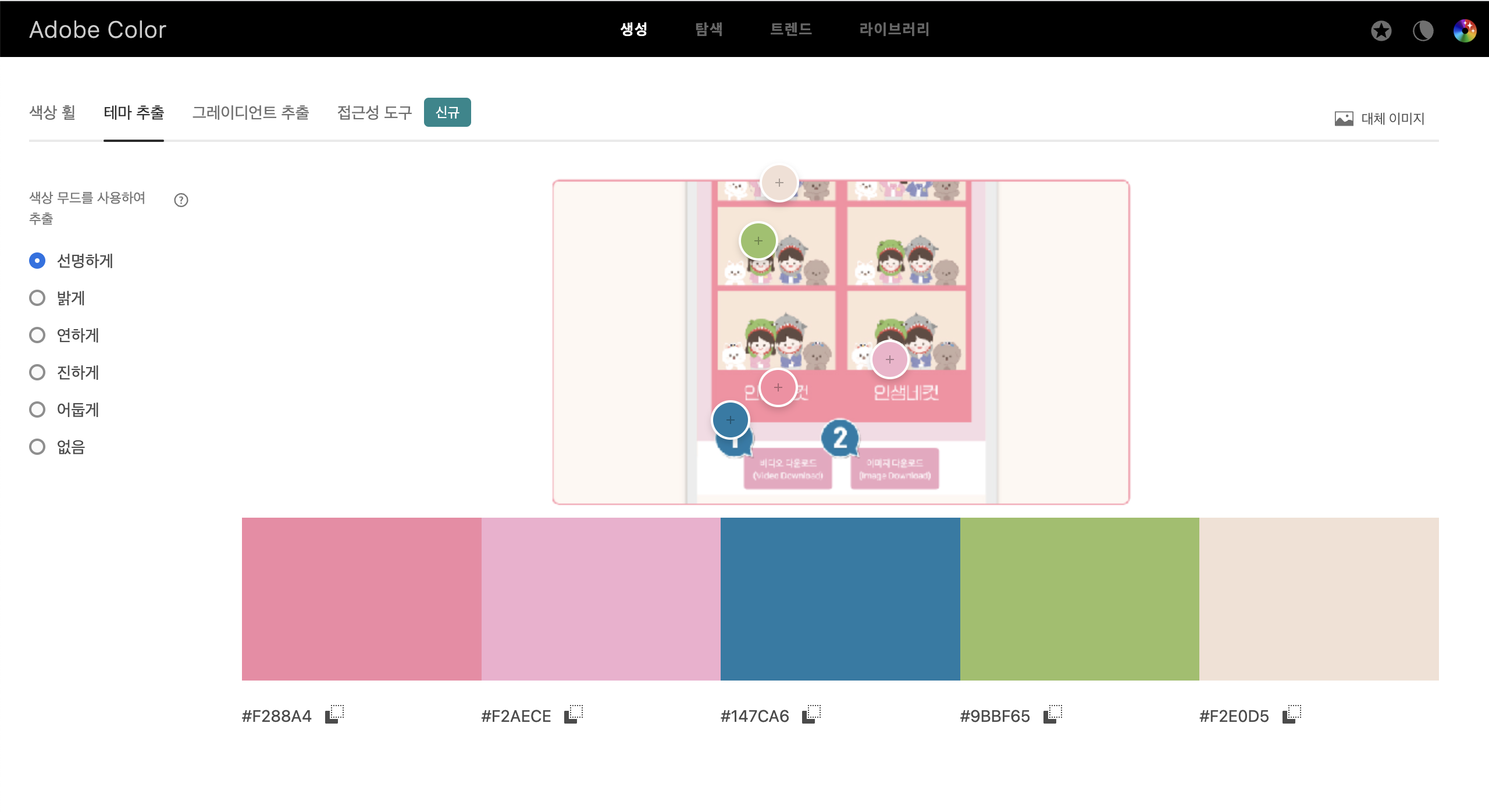
Task: Open 라이브러리 from the top navigation
Action: coord(894,29)
